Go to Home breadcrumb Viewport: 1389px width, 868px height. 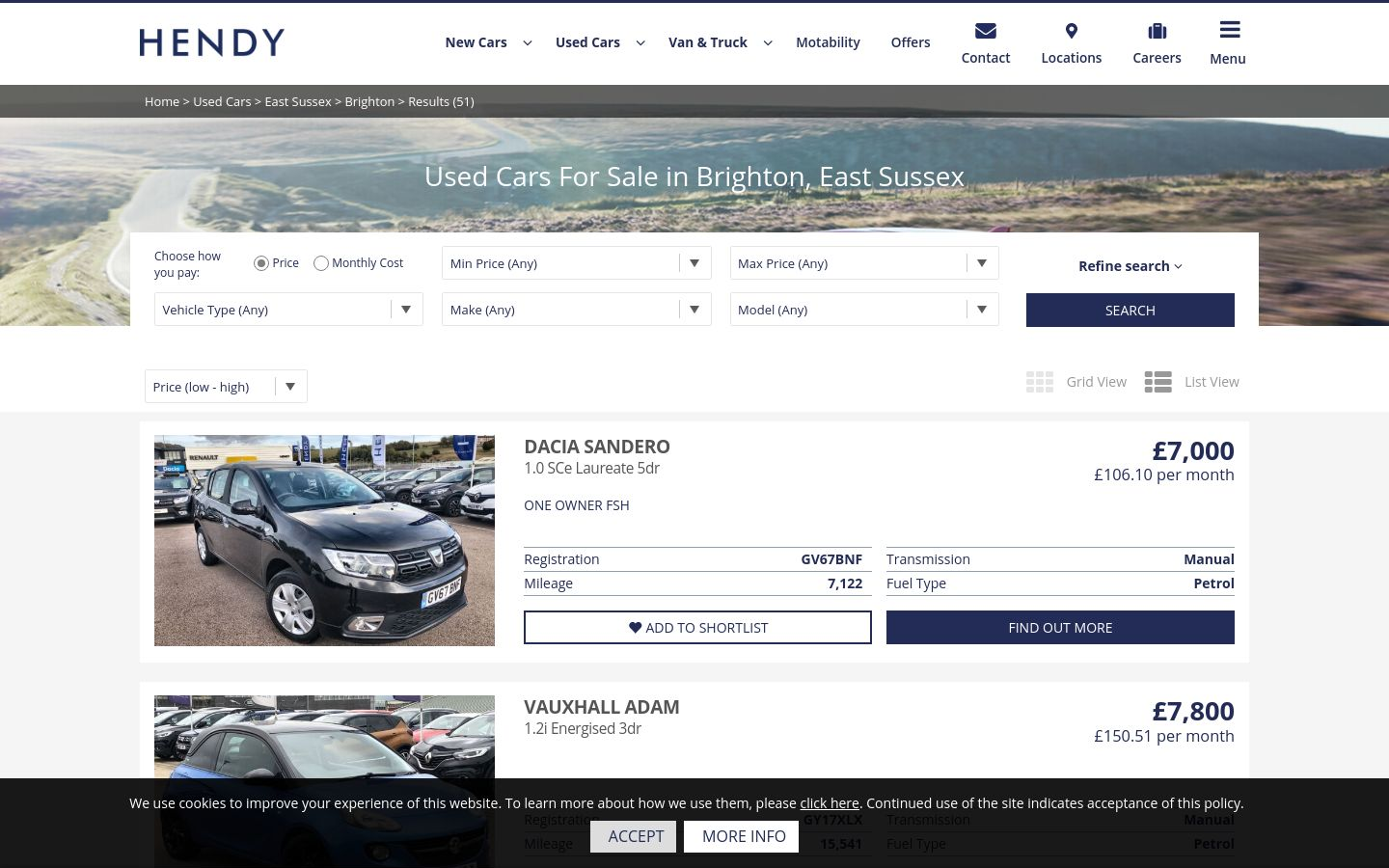pyautogui.click(x=162, y=101)
